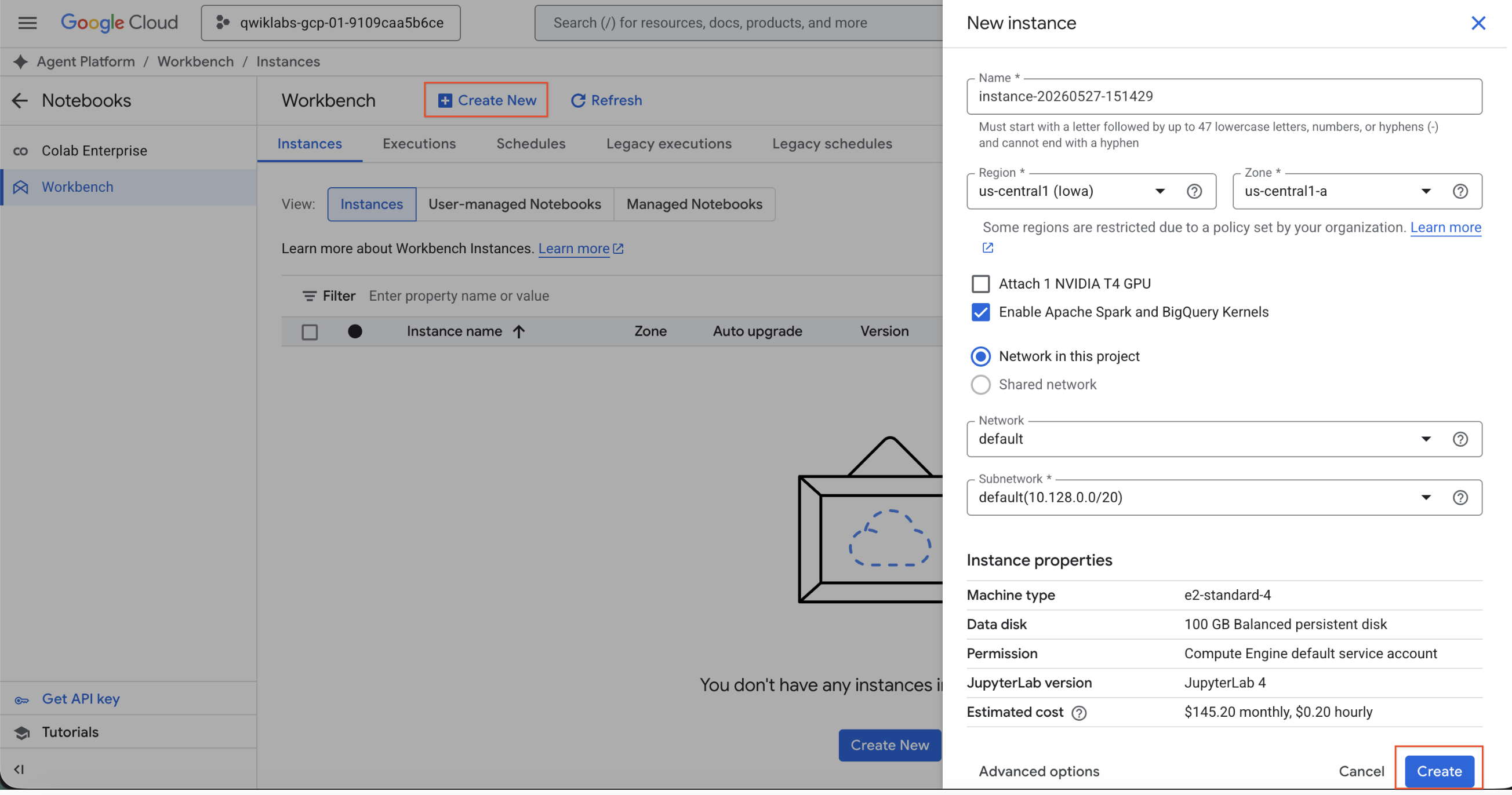Click the back arrow beside Notebooks
Image resolution: width=1512 pixels, height=795 pixels.
(x=20, y=101)
